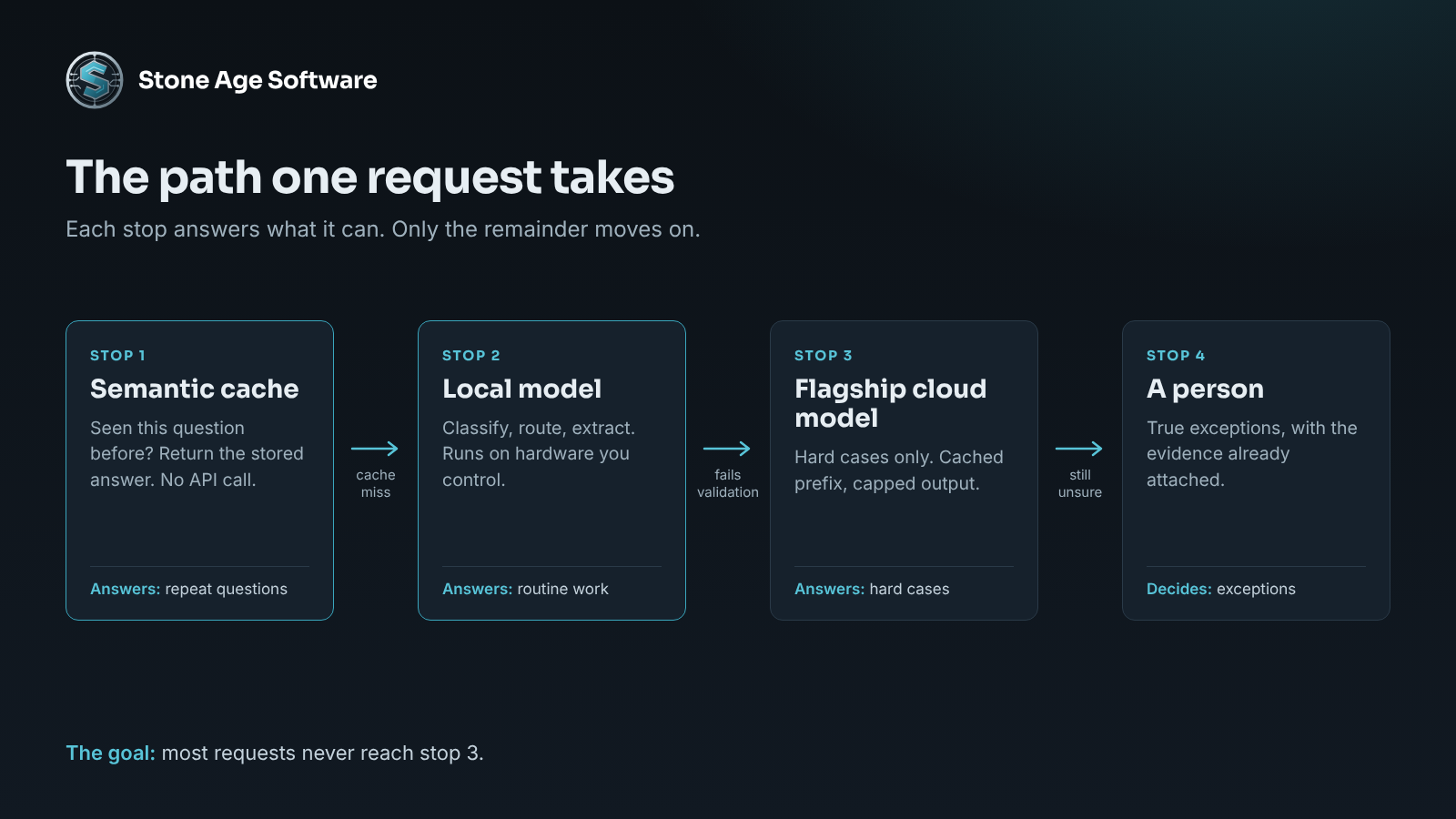Click the "Hard cases only." description

[x=899, y=470]
